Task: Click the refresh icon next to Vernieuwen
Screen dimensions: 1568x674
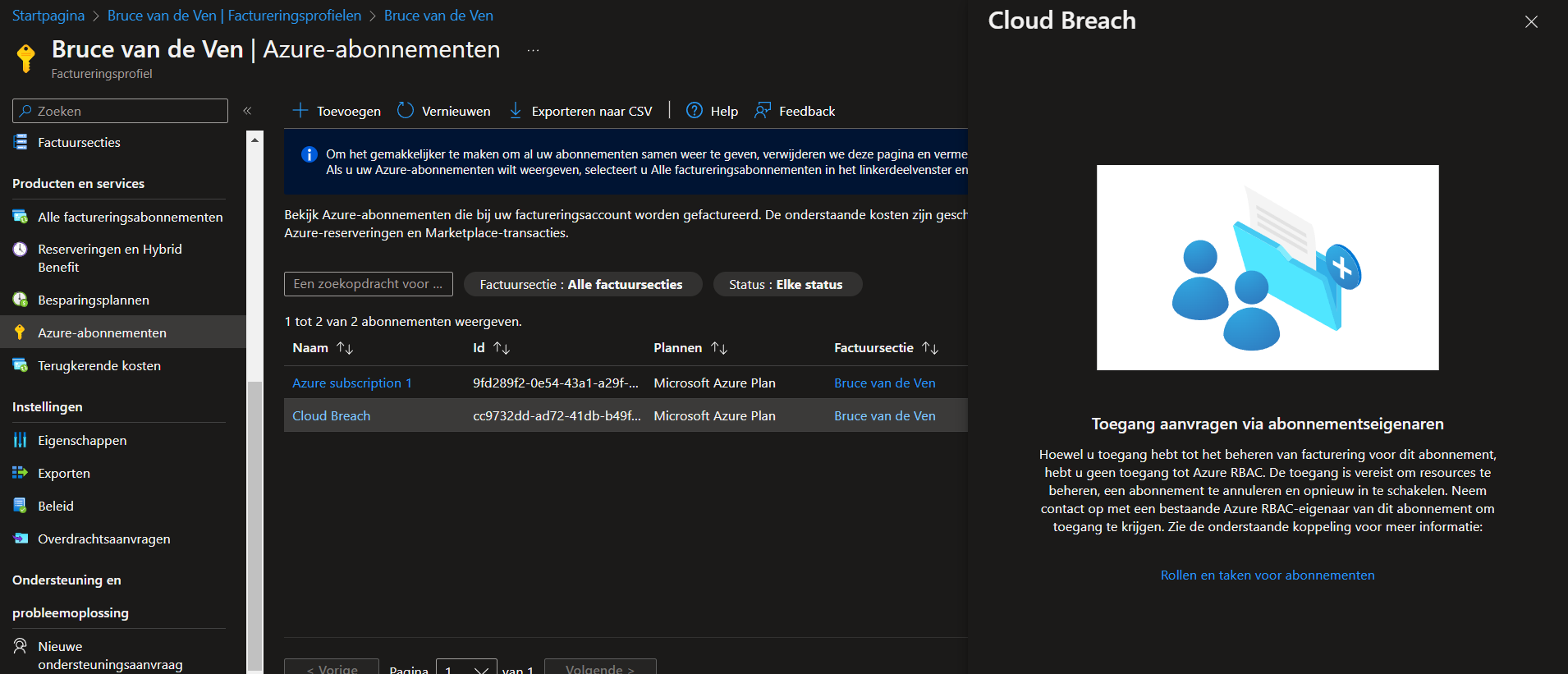Action: pyautogui.click(x=406, y=110)
